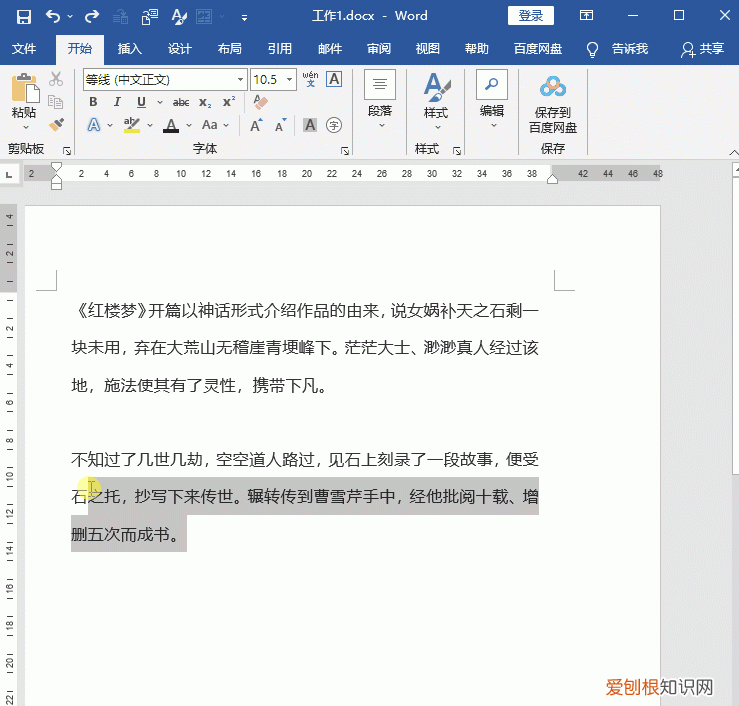Click the 粘贴 paste icon
This screenshot has width=739, height=706.
point(24,88)
